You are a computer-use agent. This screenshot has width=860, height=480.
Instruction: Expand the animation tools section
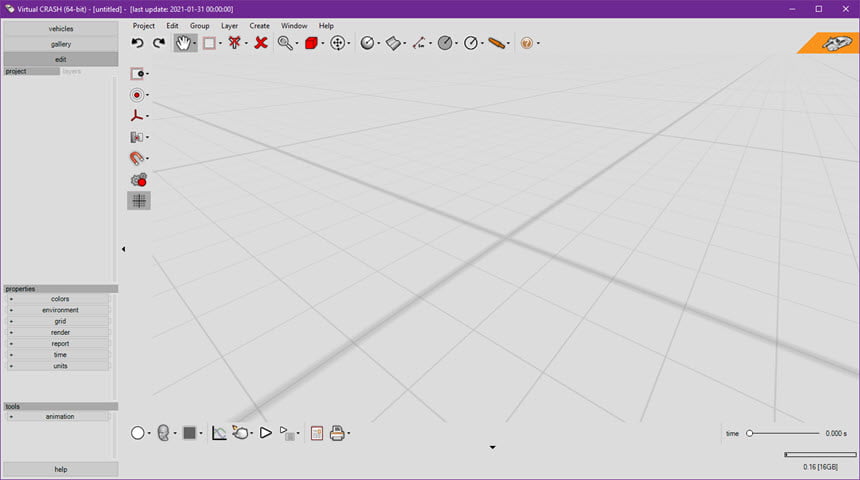[57, 417]
